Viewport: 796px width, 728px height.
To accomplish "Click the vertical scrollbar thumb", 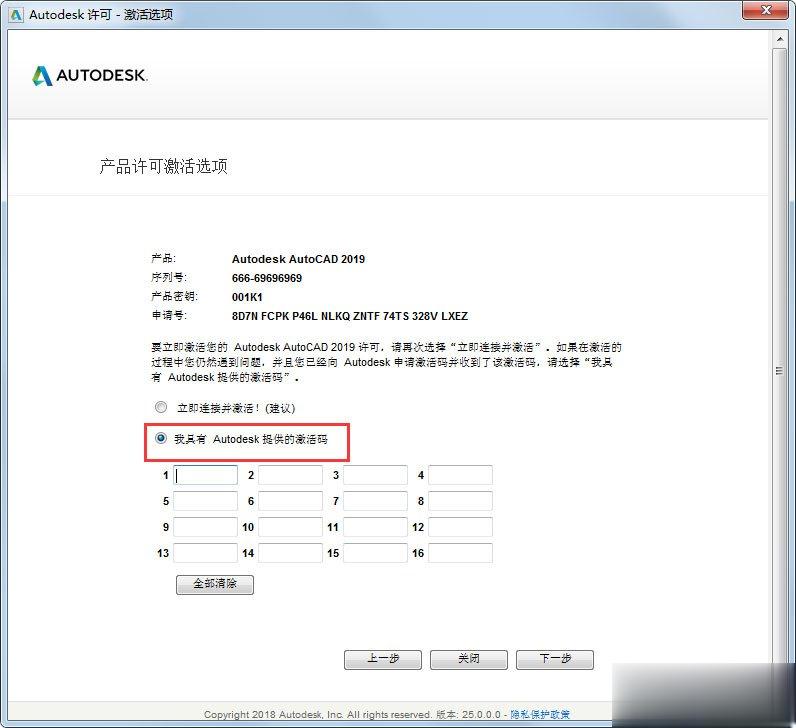I will click(780, 371).
